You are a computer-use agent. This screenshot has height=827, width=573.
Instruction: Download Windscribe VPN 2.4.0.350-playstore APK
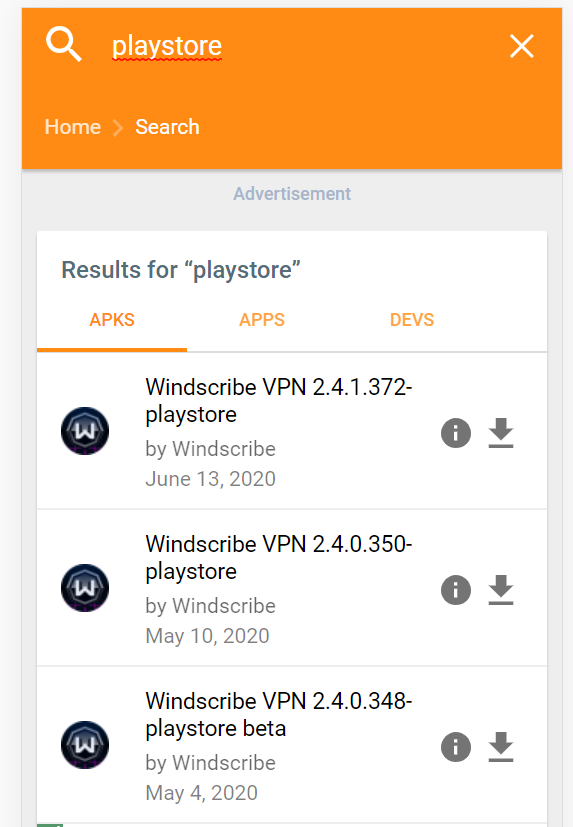click(x=501, y=590)
